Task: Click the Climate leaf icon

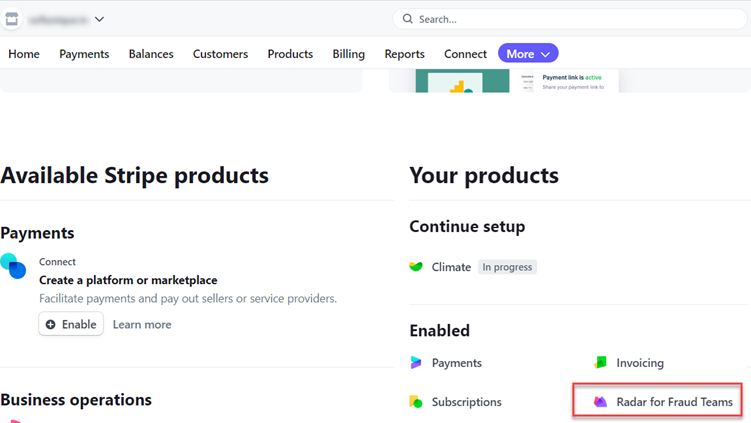Action: coord(416,267)
